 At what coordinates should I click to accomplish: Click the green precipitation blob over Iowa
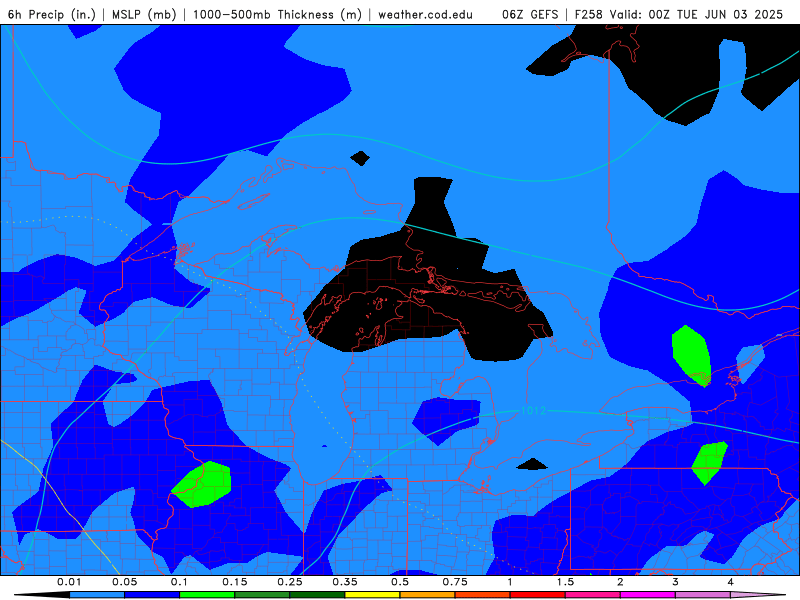(x=202, y=485)
